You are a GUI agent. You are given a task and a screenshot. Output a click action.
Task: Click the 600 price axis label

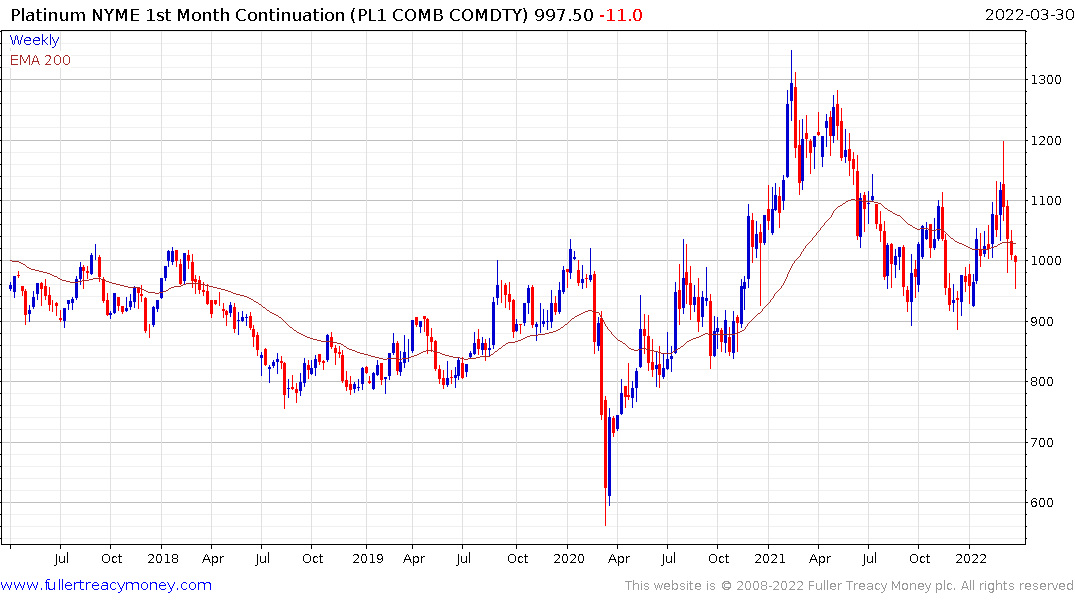pyautogui.click(x=1043, y=503)
